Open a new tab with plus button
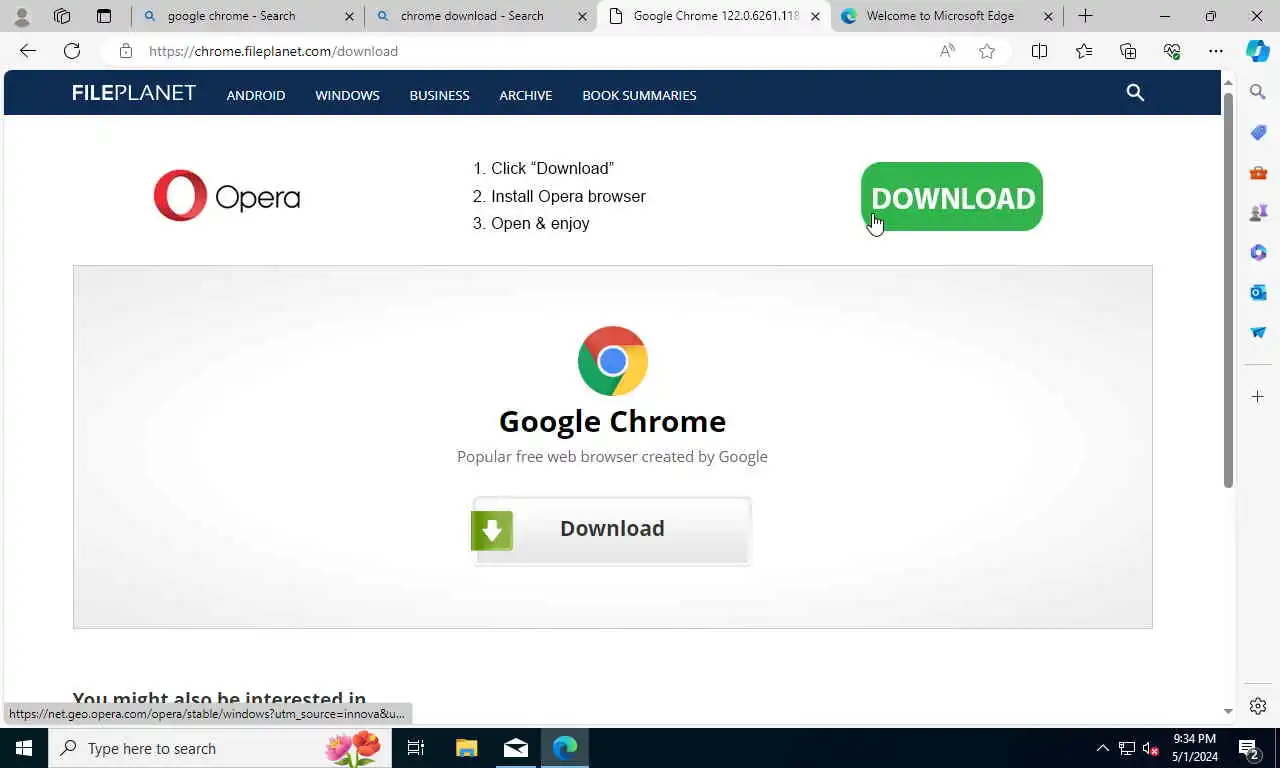This screenshot has height=768, width=1280. click(x=1085, y=16)
